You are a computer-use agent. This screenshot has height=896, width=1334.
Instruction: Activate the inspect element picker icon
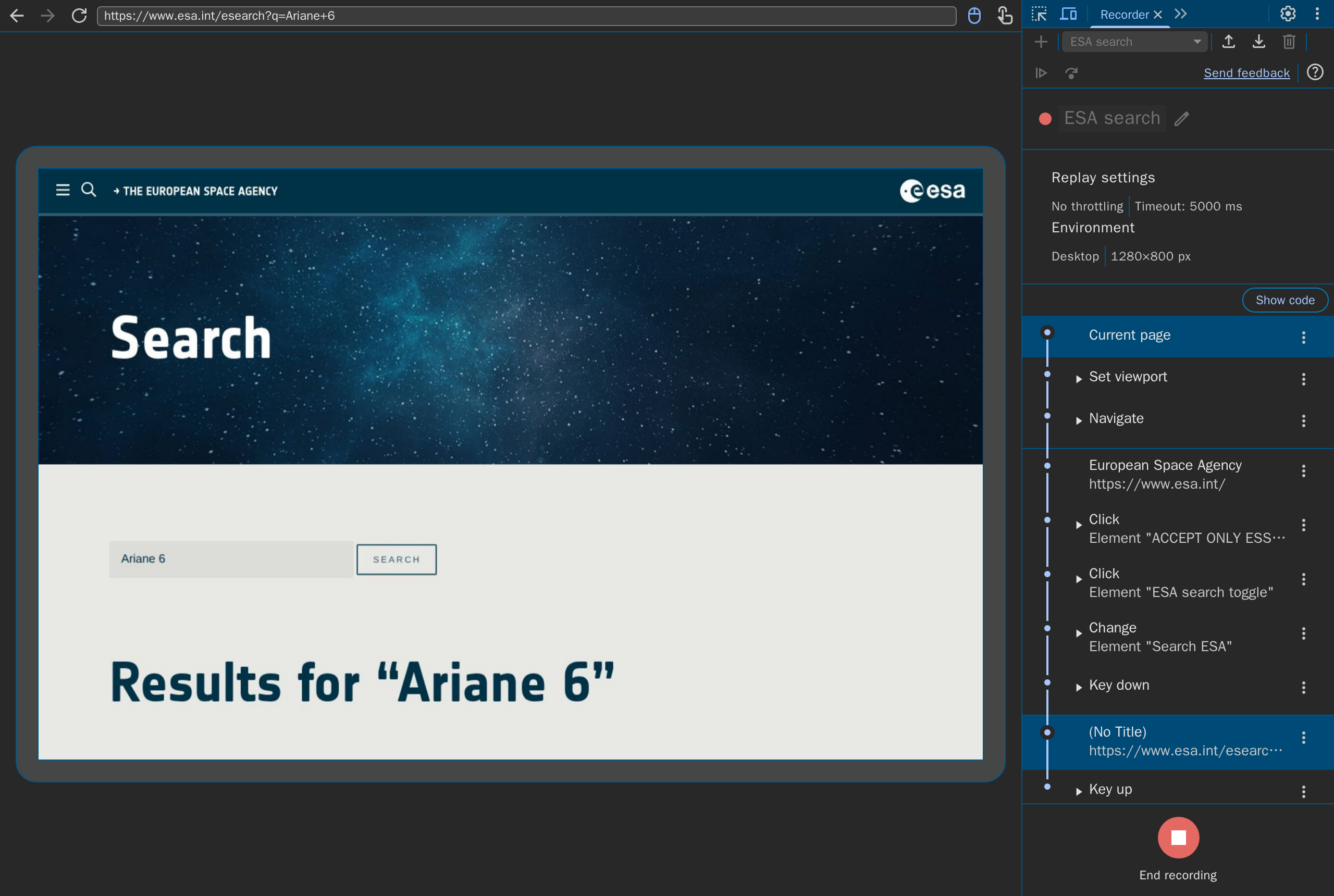click(1039, 14)
